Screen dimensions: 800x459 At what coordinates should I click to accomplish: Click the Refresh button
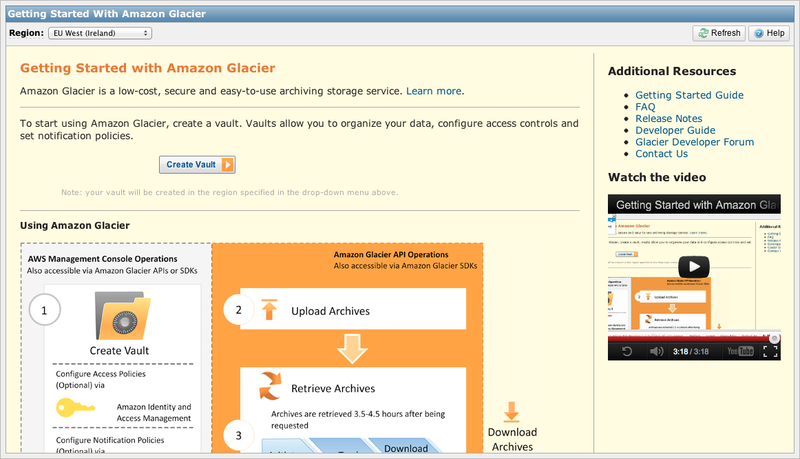click(719, 33)
